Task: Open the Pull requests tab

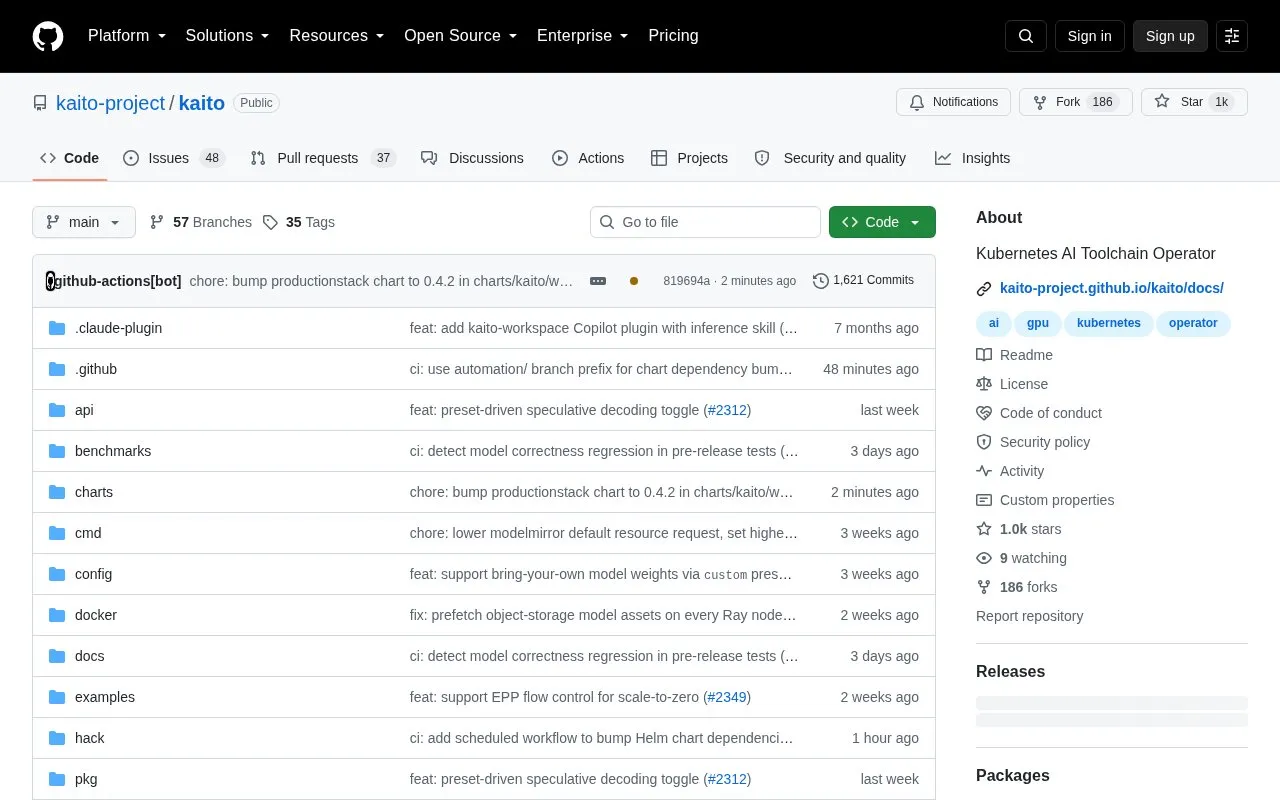Action: click(x=323, y=158)
